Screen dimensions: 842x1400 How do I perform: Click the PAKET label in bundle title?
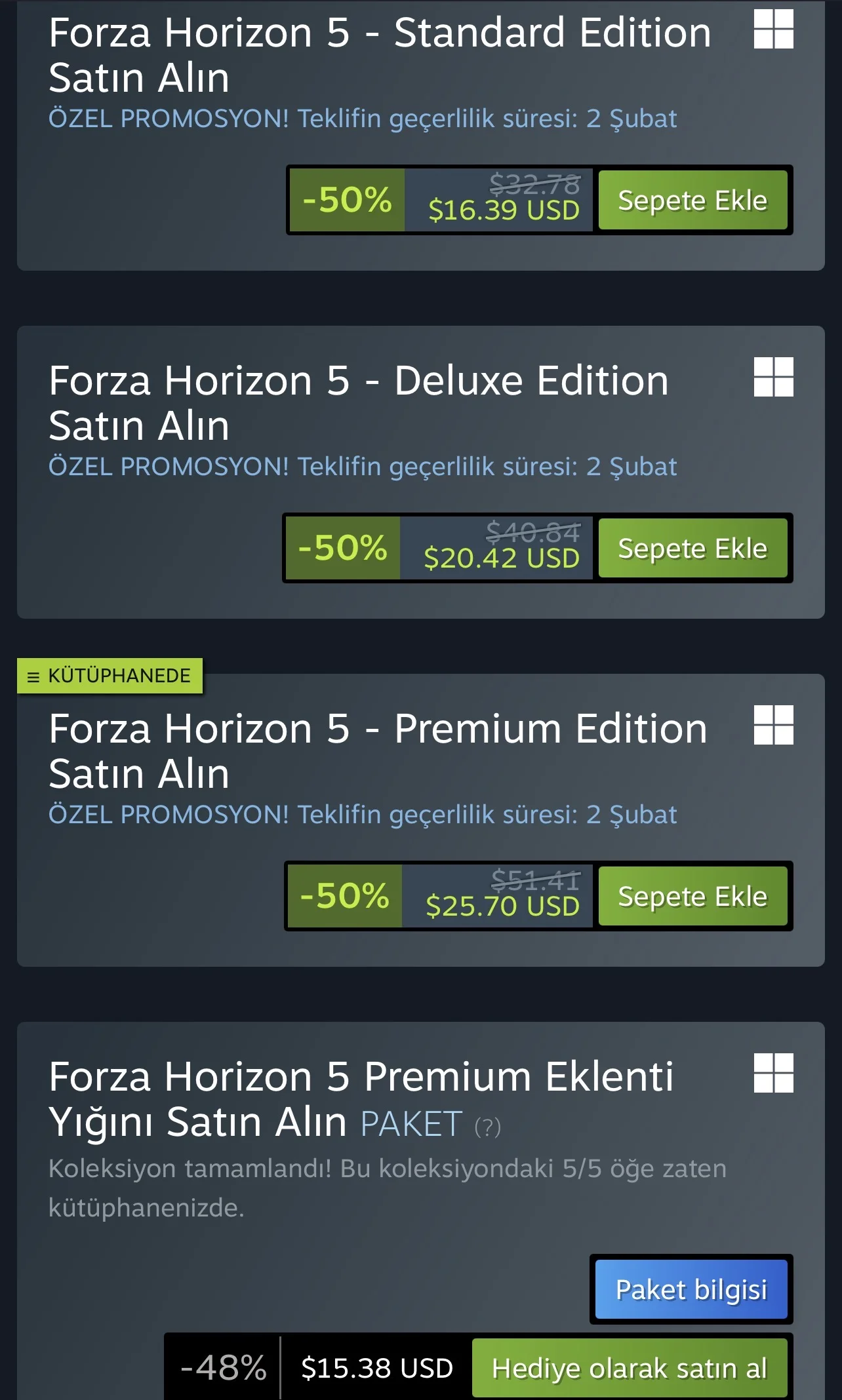(411, 1124)
